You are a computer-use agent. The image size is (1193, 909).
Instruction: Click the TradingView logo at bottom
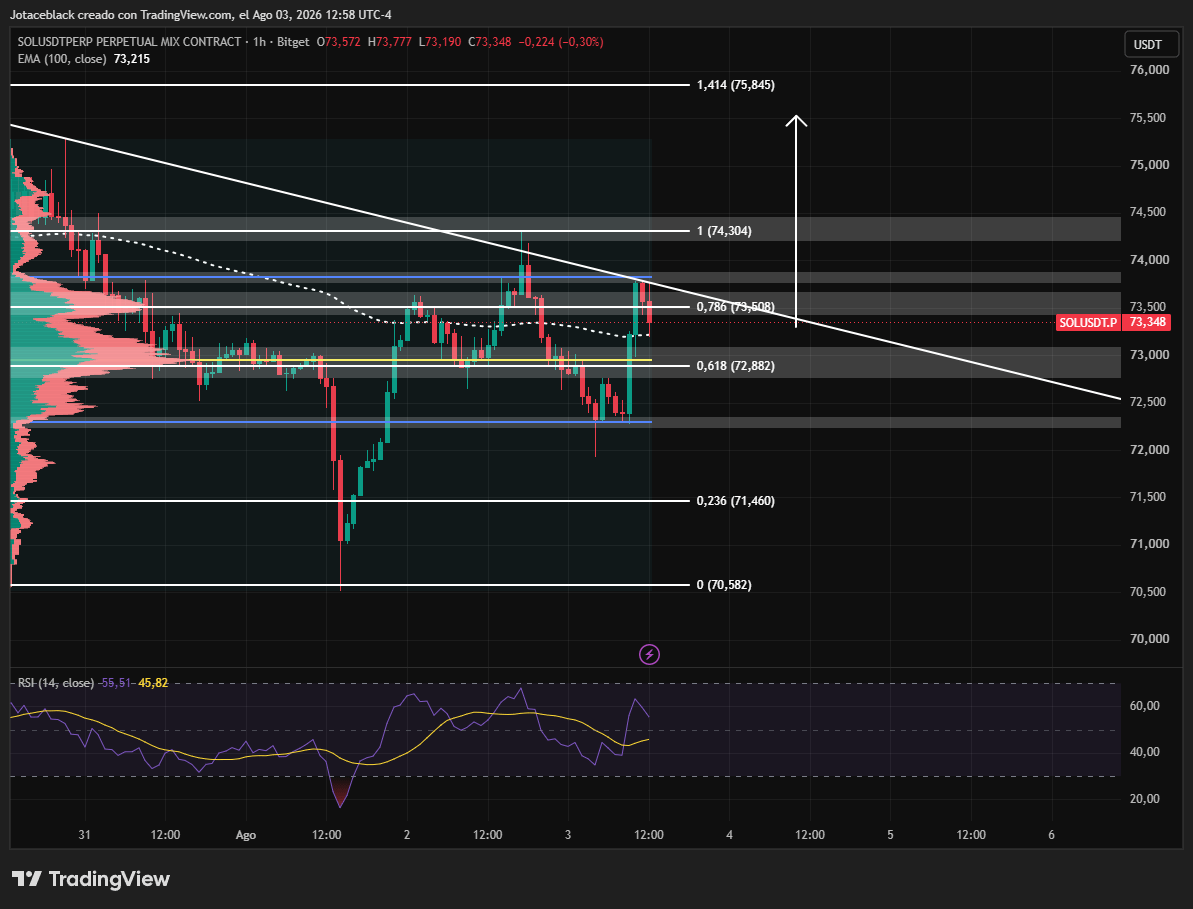91,879
